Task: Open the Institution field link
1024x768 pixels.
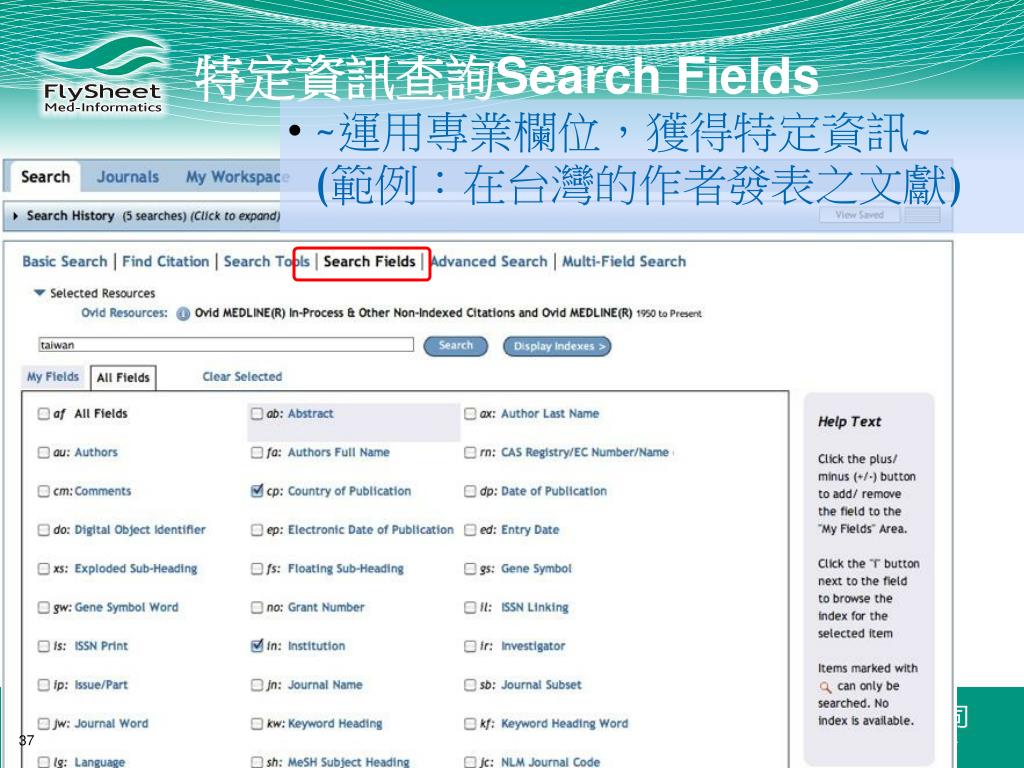Action: (317, 646)
